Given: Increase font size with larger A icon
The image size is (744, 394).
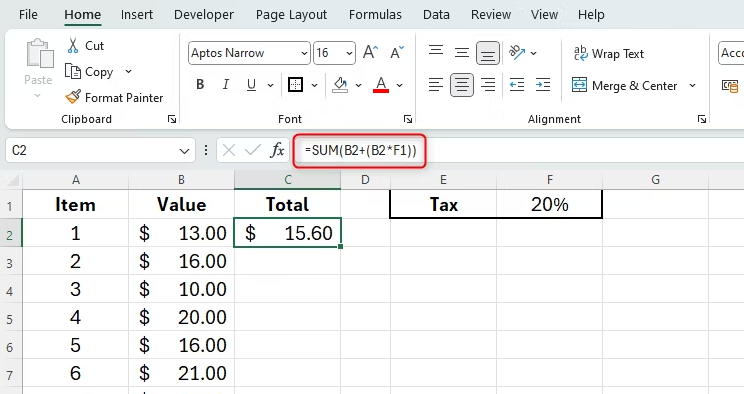Looking at the screenshot, I should point(370,52).
